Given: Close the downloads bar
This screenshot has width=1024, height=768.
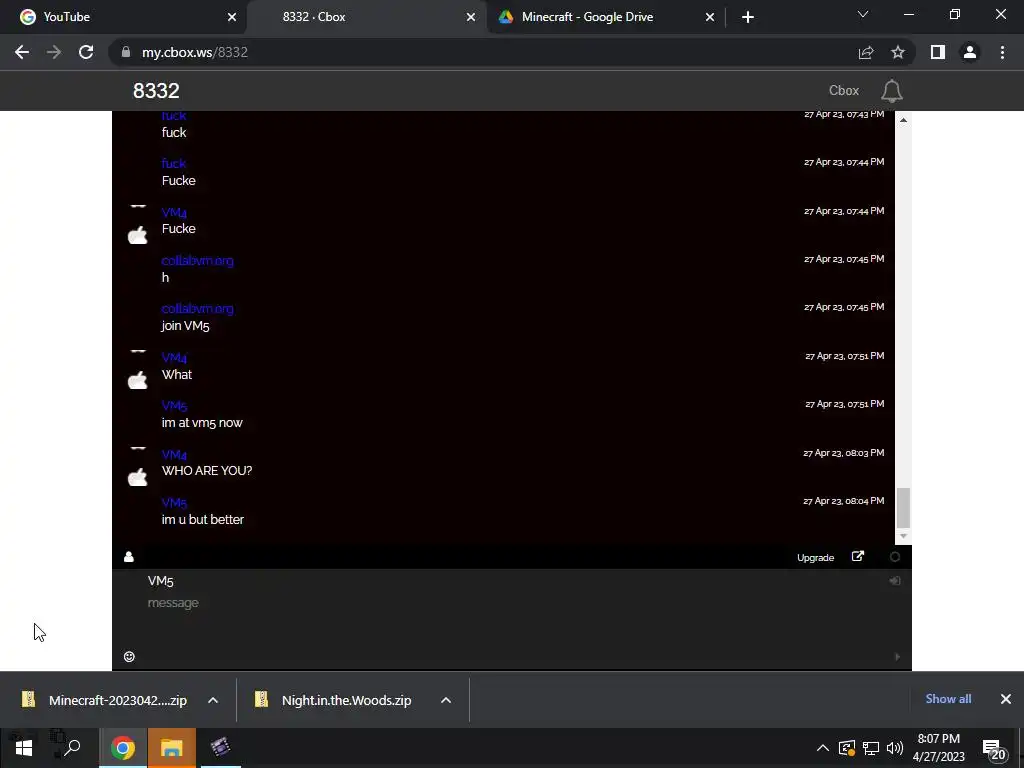Looking at the screenshot, I should pyautogui.click(x=1006, y=699).
